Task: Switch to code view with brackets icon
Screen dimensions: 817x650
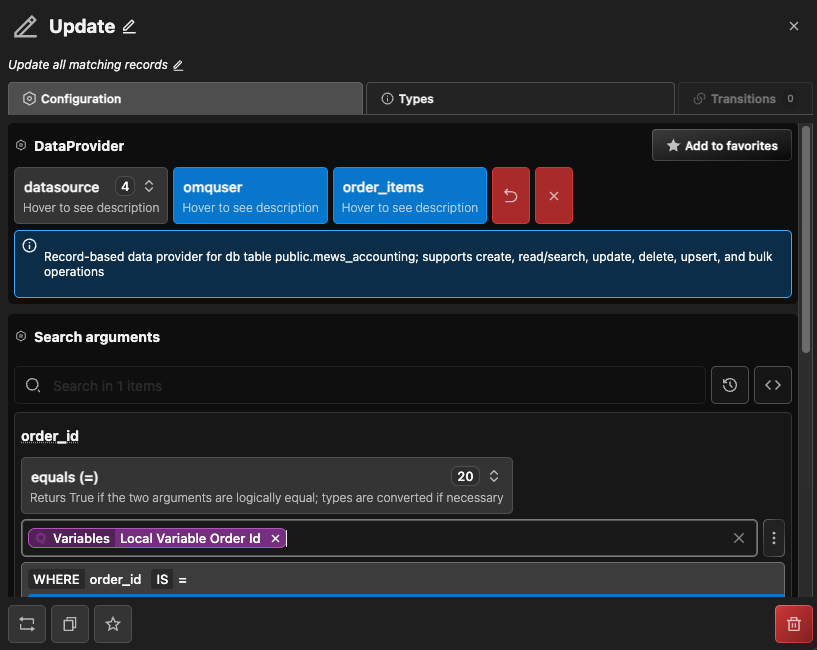Action: 773,385
